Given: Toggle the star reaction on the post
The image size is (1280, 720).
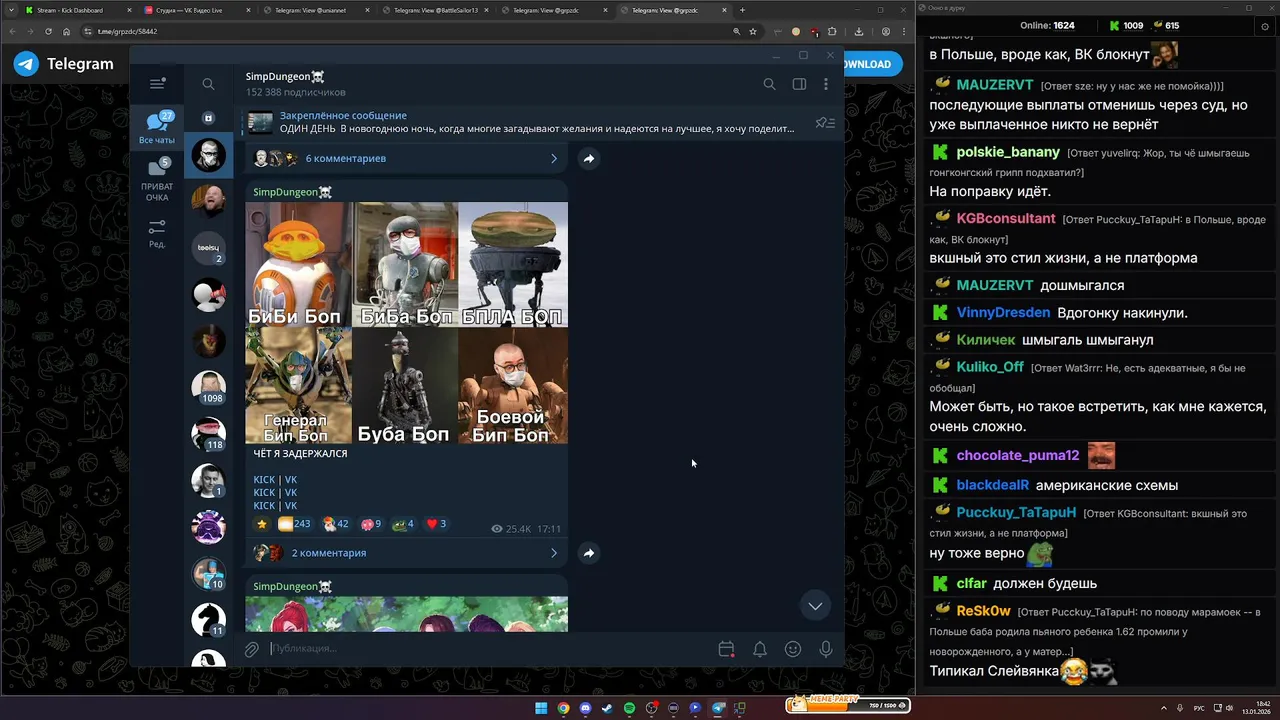Looking at the screenshot, I should pos(262,524).
